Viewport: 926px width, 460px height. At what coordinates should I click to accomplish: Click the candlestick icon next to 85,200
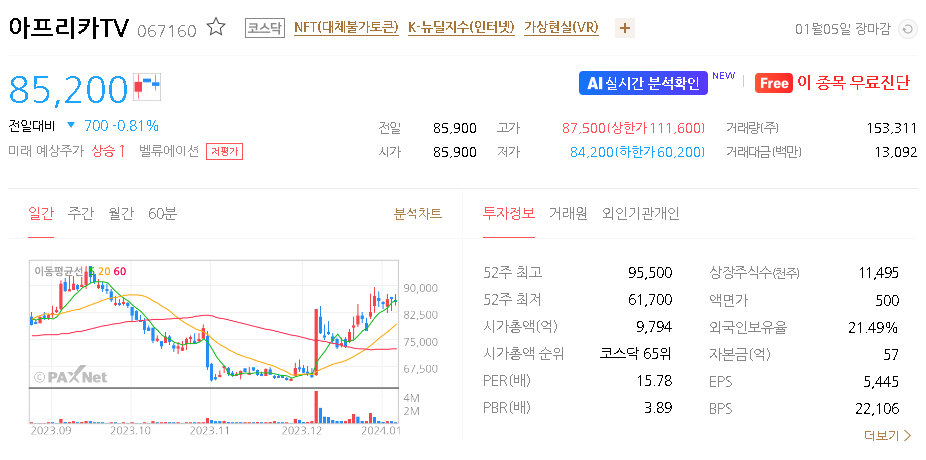(x=146, y=87)
